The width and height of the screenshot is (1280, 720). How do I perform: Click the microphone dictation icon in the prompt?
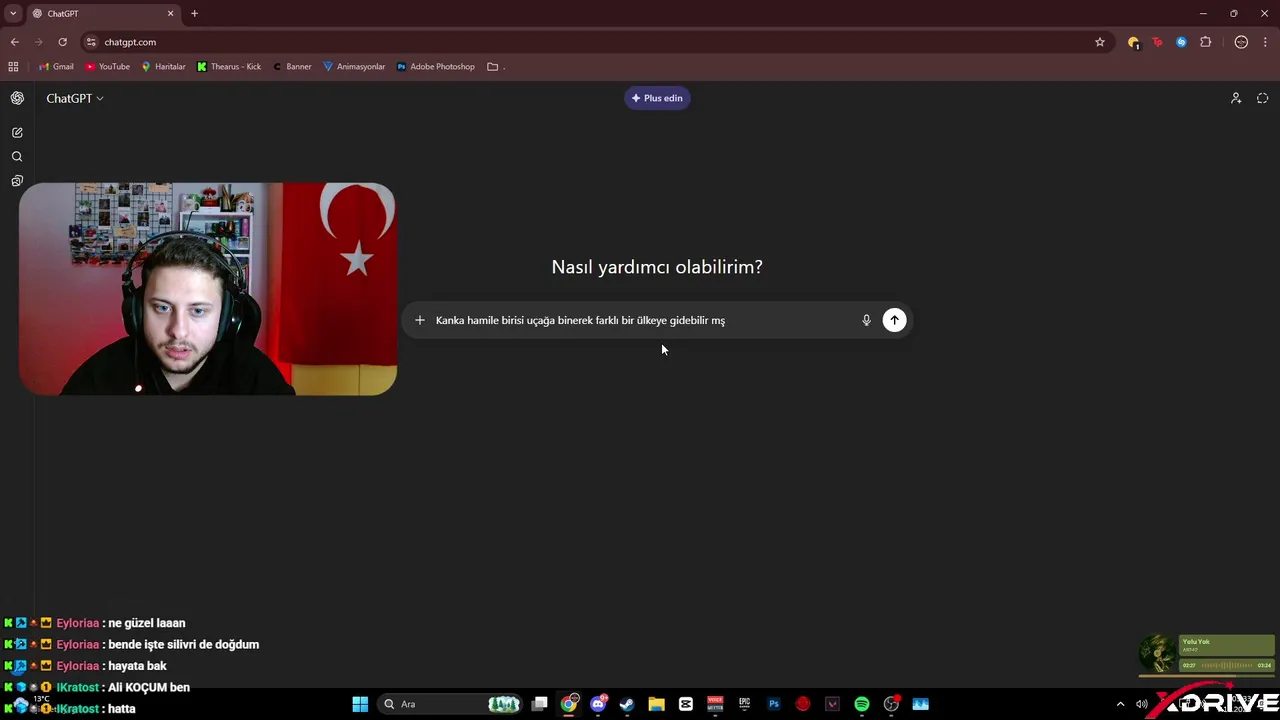[866, 320]
